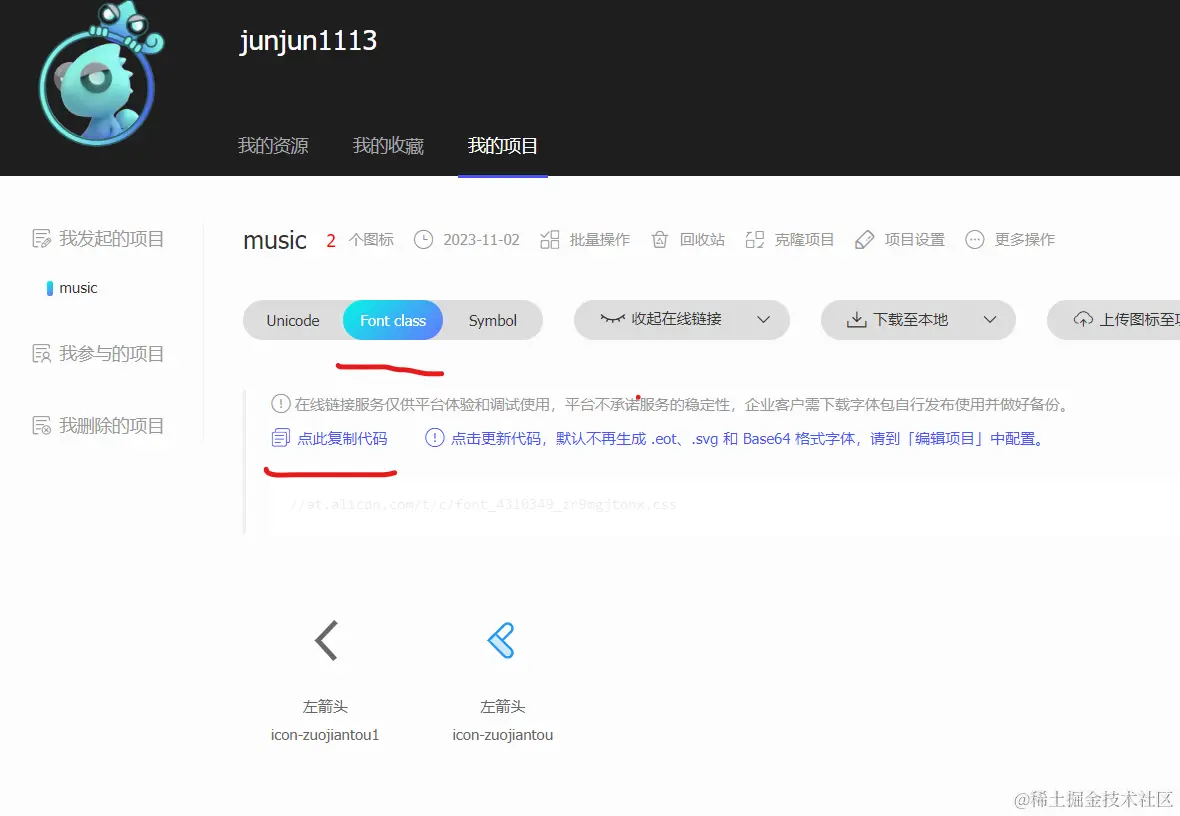
Task: Click the copy icon beside 点此复制代码
Action: pyautogui.click(x=281, y=437)
